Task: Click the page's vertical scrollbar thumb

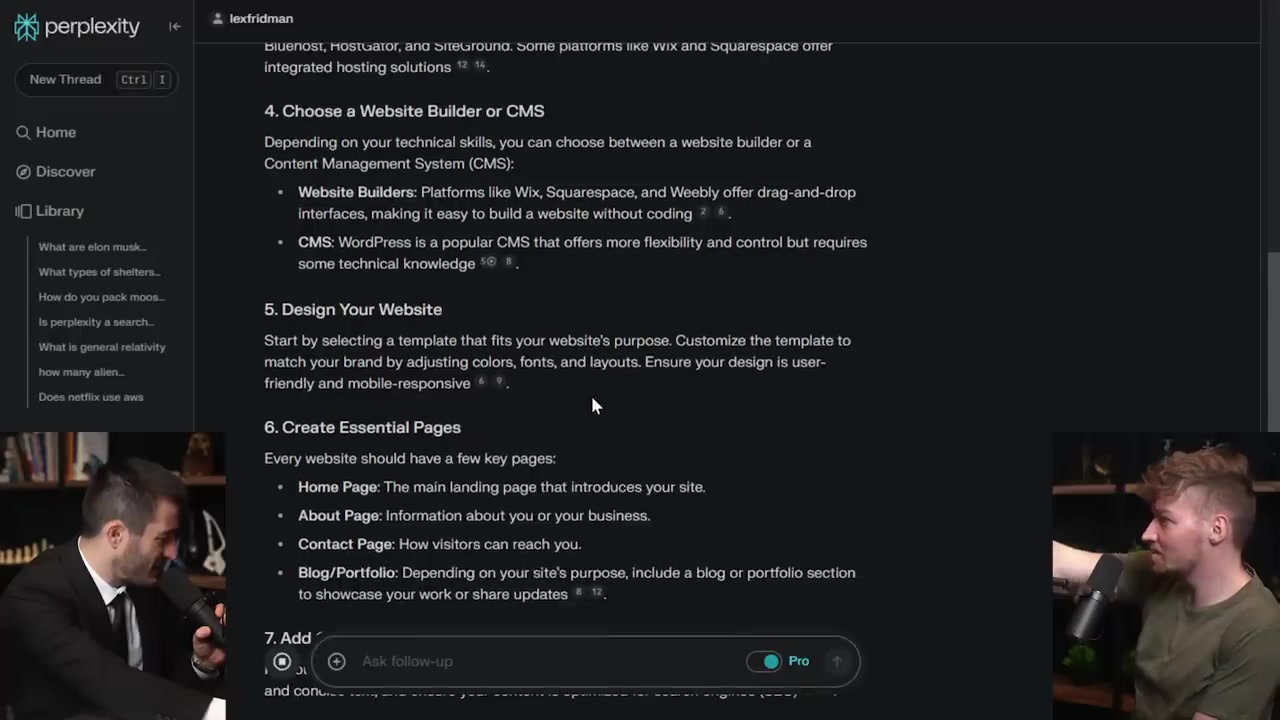Action: pyautogui.click(x=1272, y=340)
